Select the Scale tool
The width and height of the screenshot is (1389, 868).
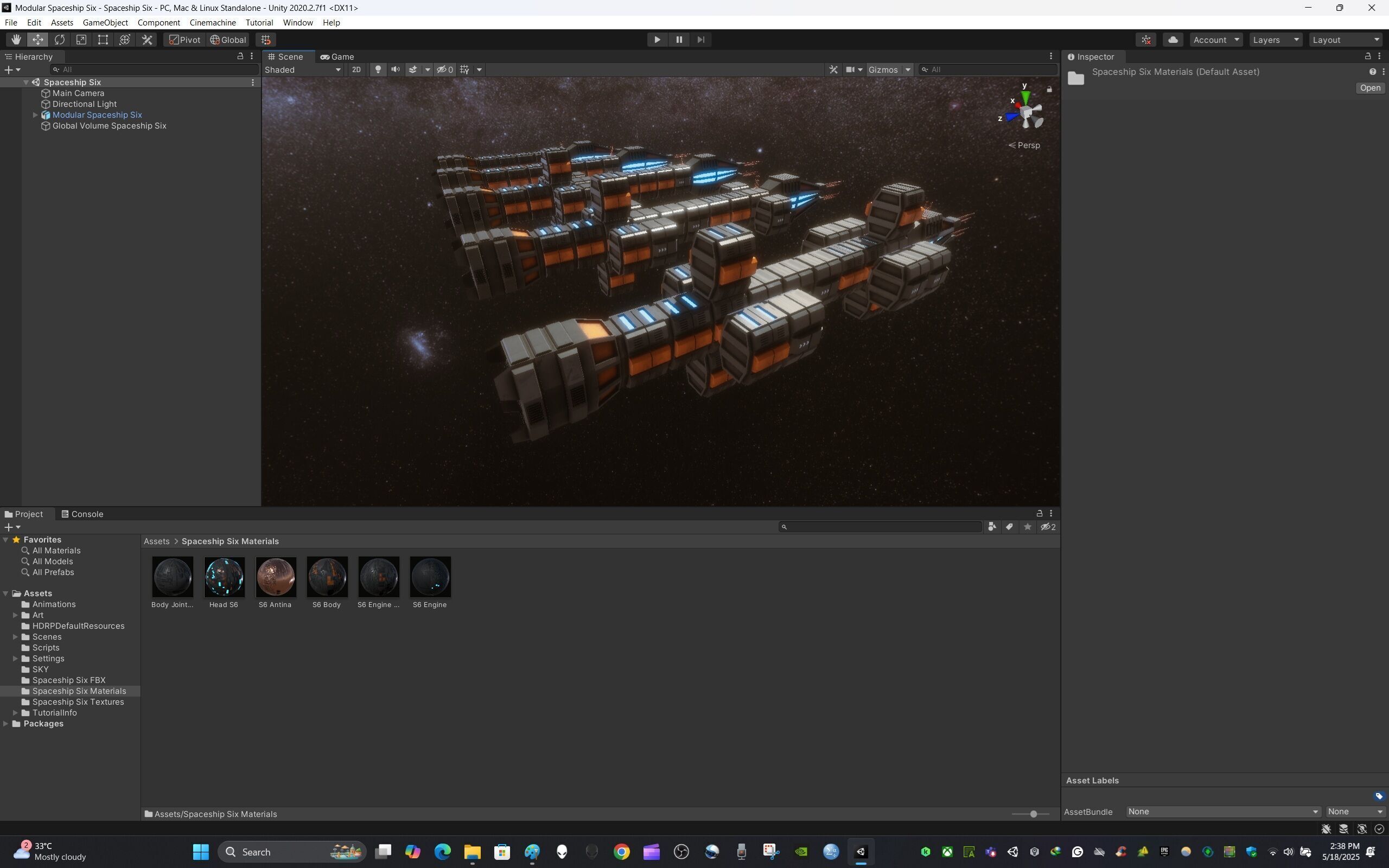[x=81, y=40]
